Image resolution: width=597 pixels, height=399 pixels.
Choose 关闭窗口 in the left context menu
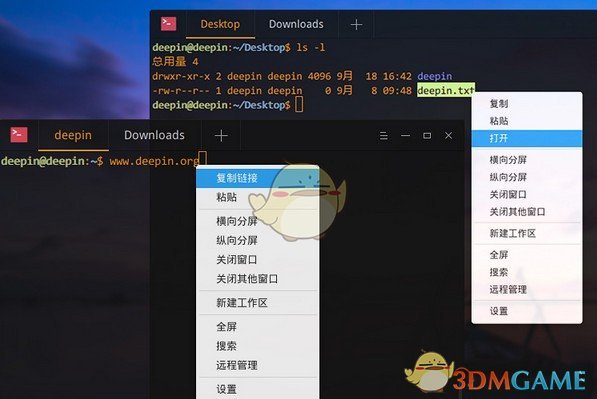point(258,260)
